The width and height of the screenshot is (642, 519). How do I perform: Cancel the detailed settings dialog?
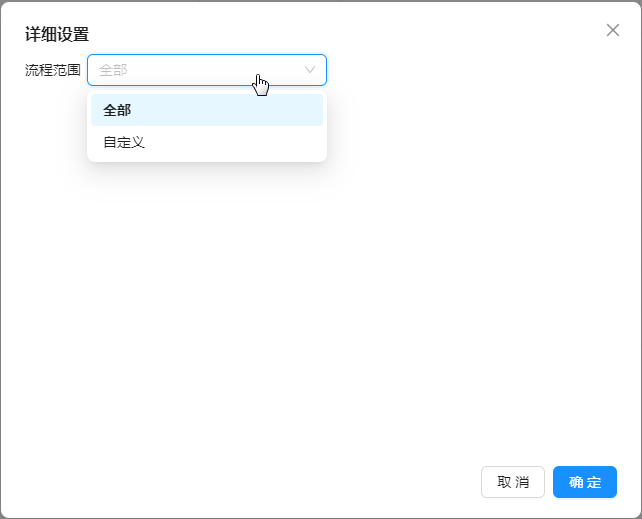tap(513, 482)
